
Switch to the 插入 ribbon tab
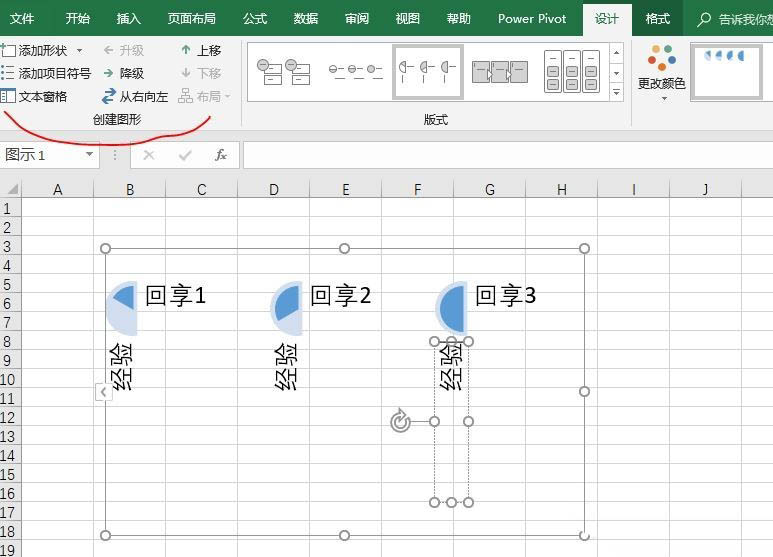tap(129, 19)
